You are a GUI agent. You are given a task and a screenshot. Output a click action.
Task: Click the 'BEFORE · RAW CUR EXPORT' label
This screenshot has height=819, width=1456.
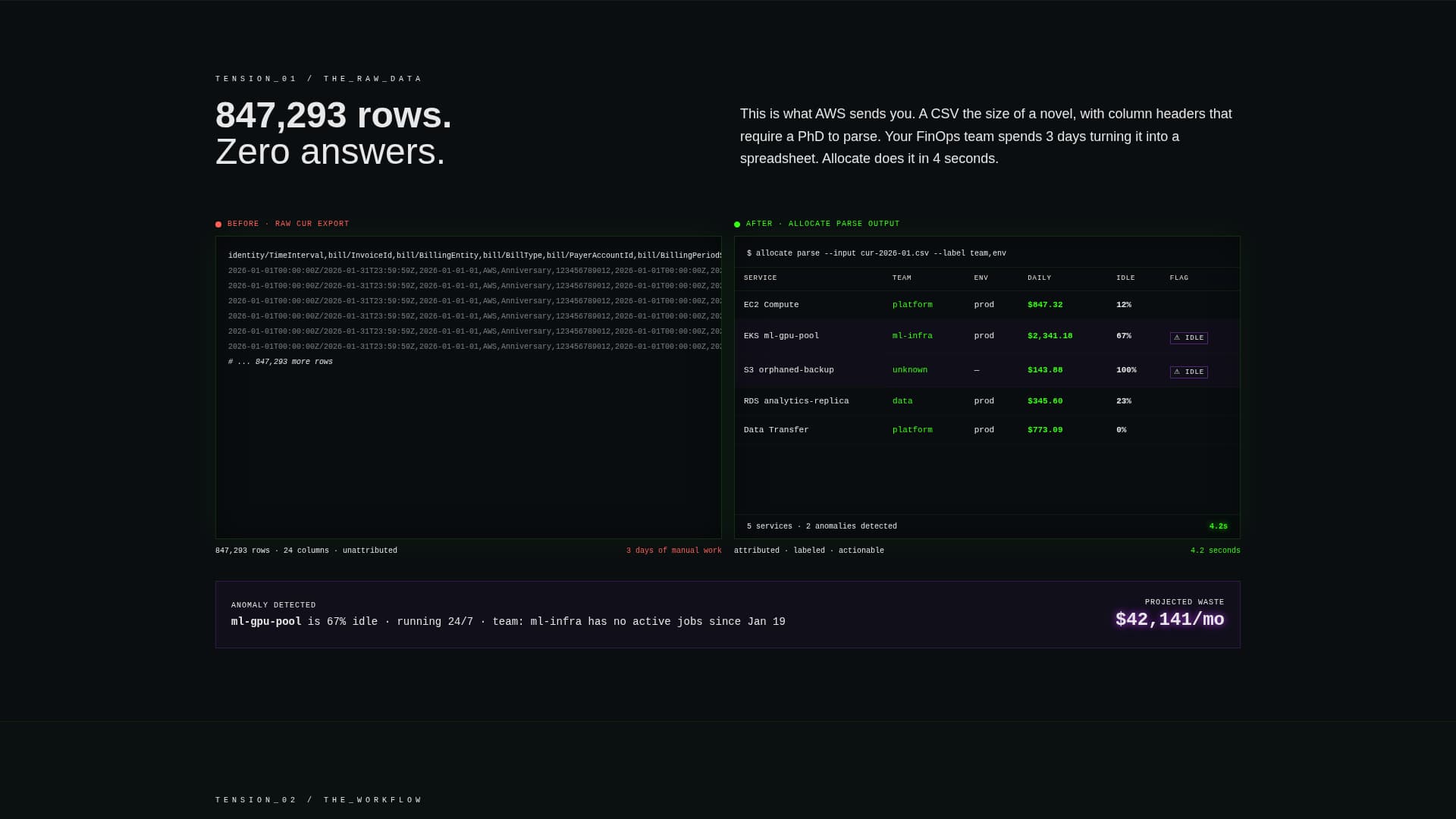(x=288, y=224)
